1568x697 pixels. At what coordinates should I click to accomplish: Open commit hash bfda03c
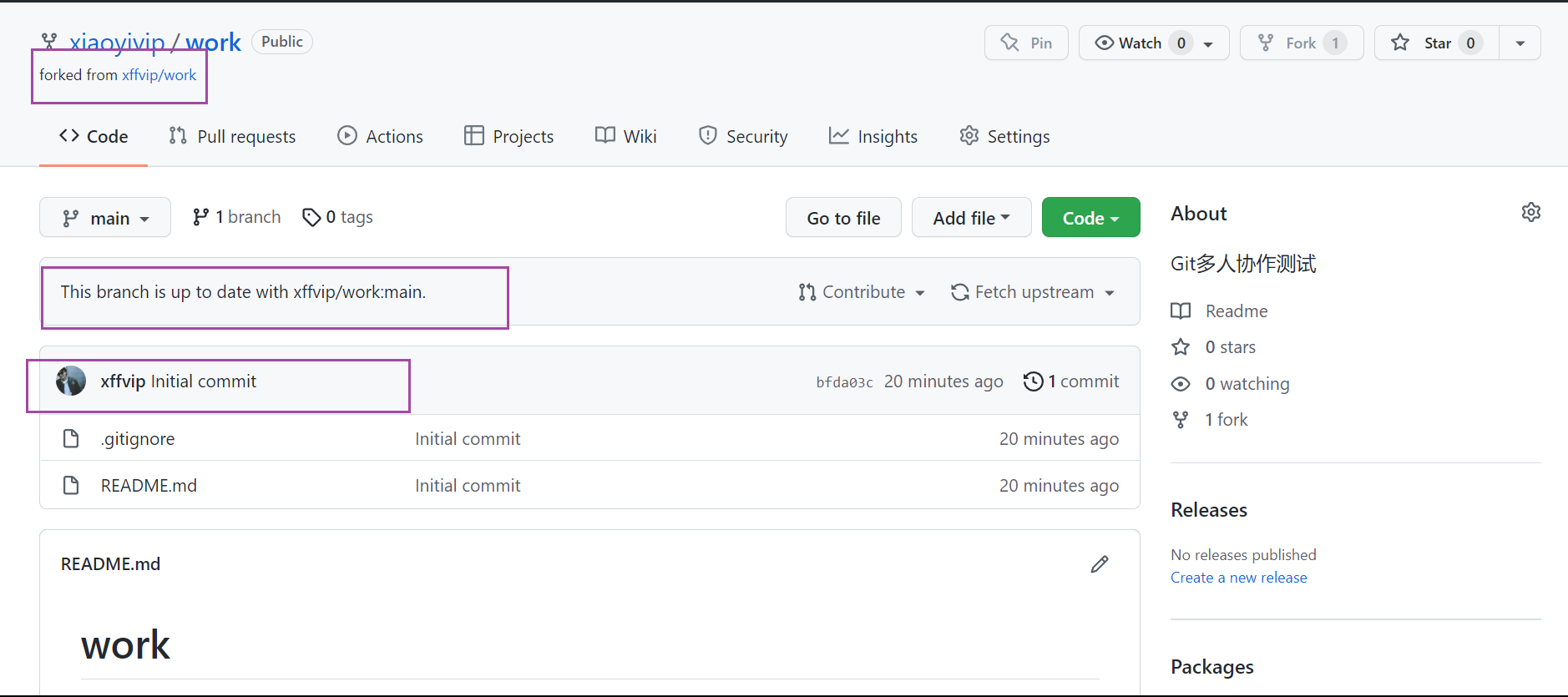click(844, 382)
